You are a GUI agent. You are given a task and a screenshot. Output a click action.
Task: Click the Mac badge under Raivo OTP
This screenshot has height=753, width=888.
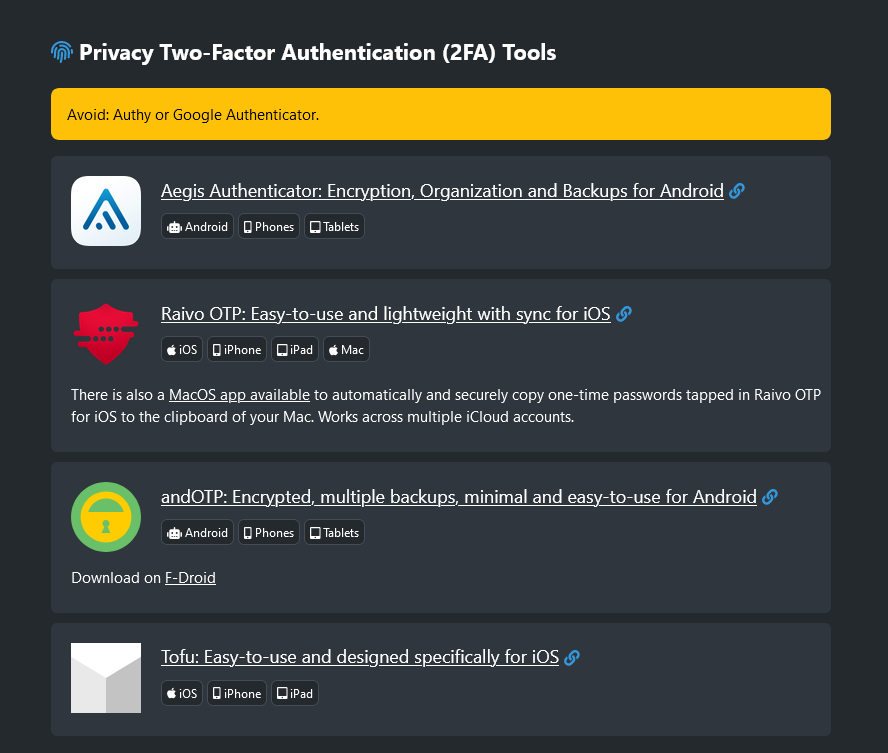pyautogui.click(x=346, y=350)
